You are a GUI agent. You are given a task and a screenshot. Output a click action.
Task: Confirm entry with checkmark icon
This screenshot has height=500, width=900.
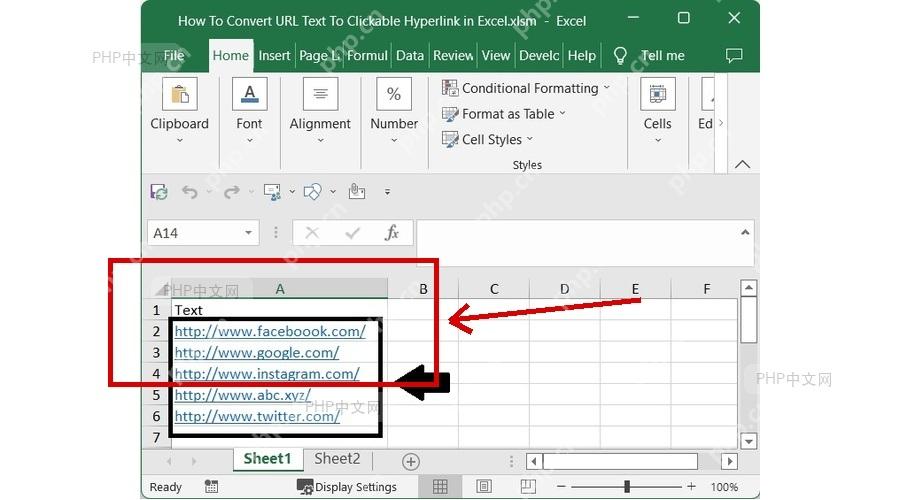coord(352,232)
